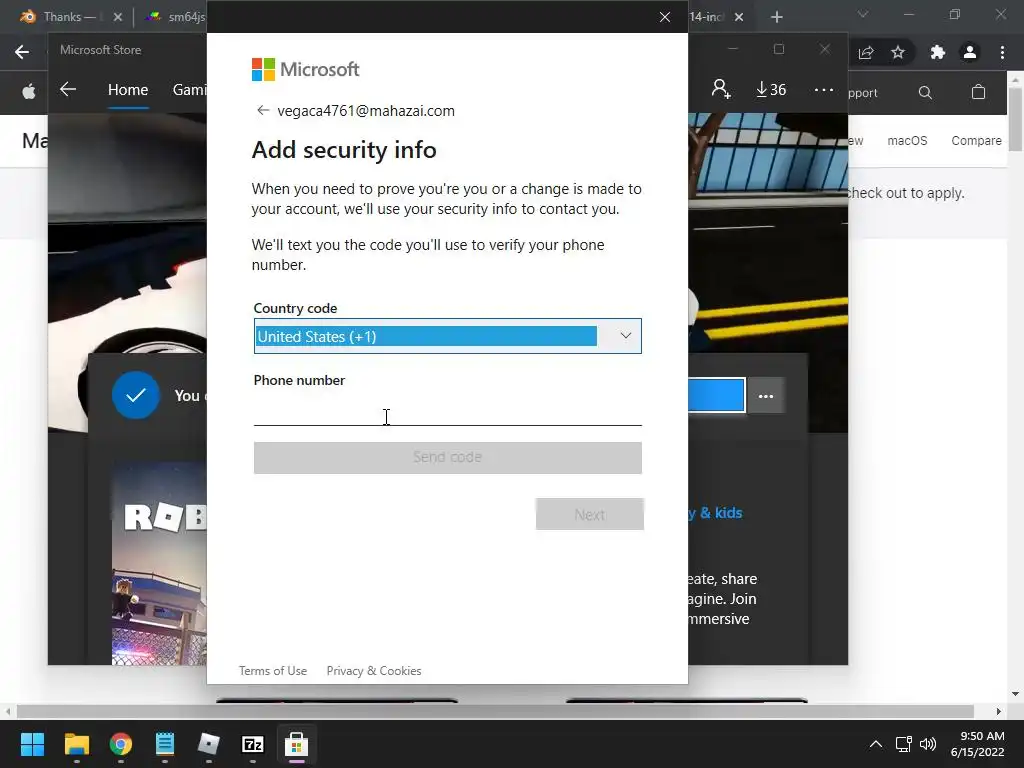1024x768 pixels.
Task: Select the Home tab in Microsoft Store
Action: coord(128,90)
